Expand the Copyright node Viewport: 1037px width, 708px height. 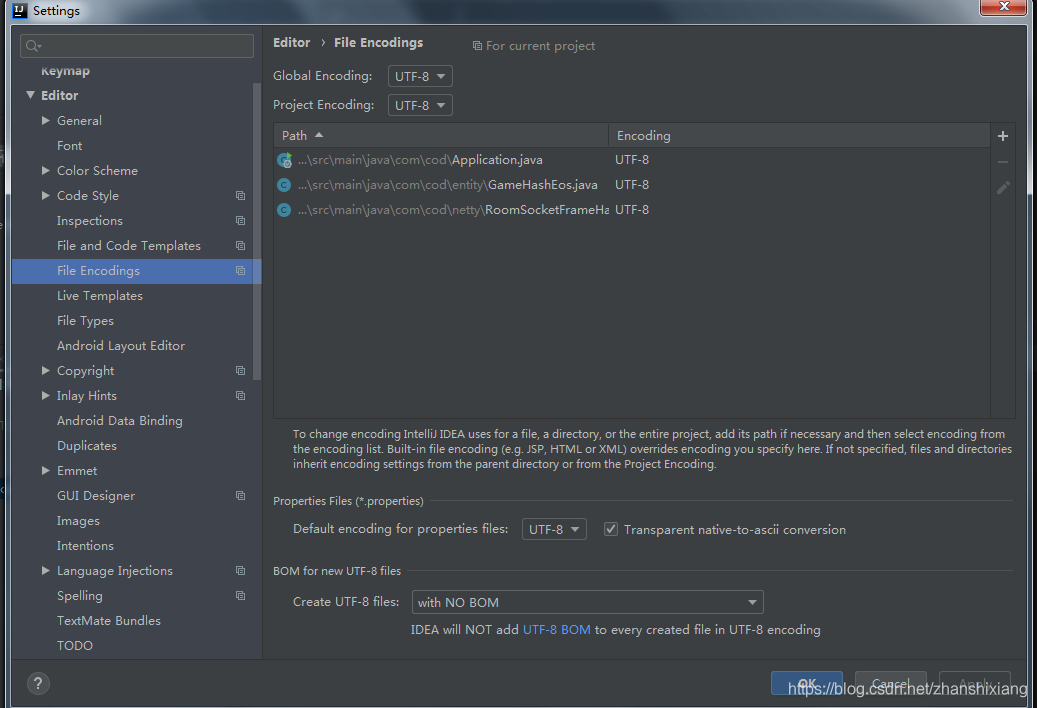(46, 371)
